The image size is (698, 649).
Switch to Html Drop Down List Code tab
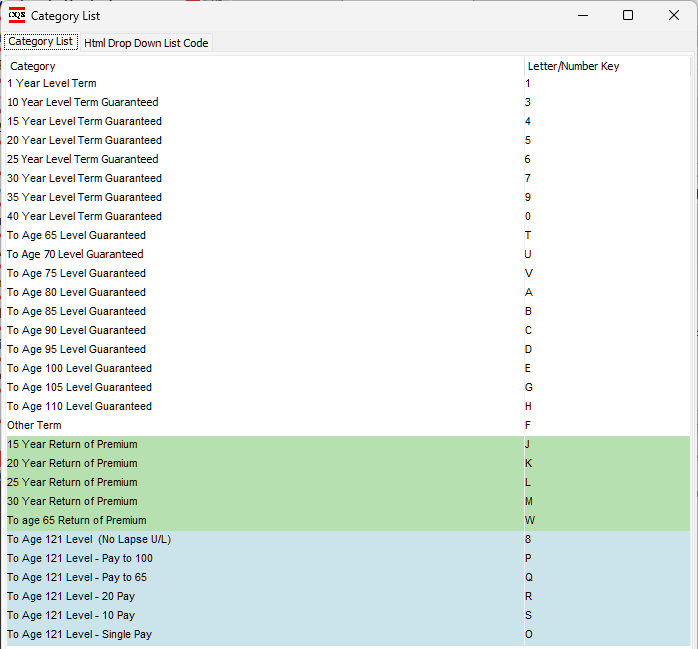pos(146,42)
